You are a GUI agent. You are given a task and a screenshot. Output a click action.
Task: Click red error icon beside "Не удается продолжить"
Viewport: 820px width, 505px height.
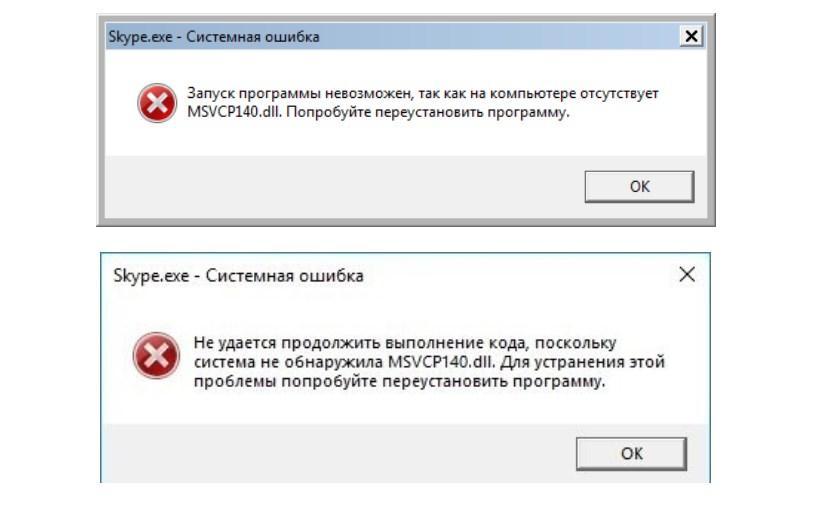(156, 356)
